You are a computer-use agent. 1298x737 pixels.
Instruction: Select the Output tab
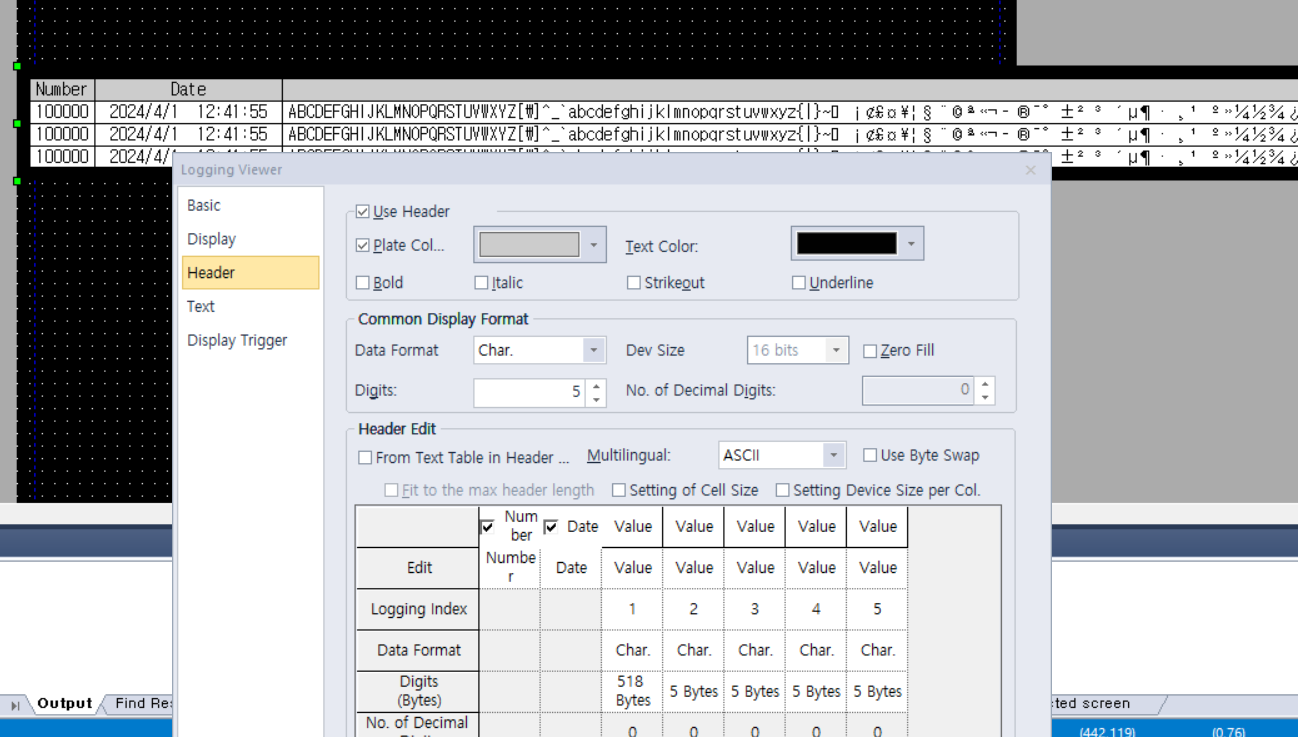pos(63,703)
